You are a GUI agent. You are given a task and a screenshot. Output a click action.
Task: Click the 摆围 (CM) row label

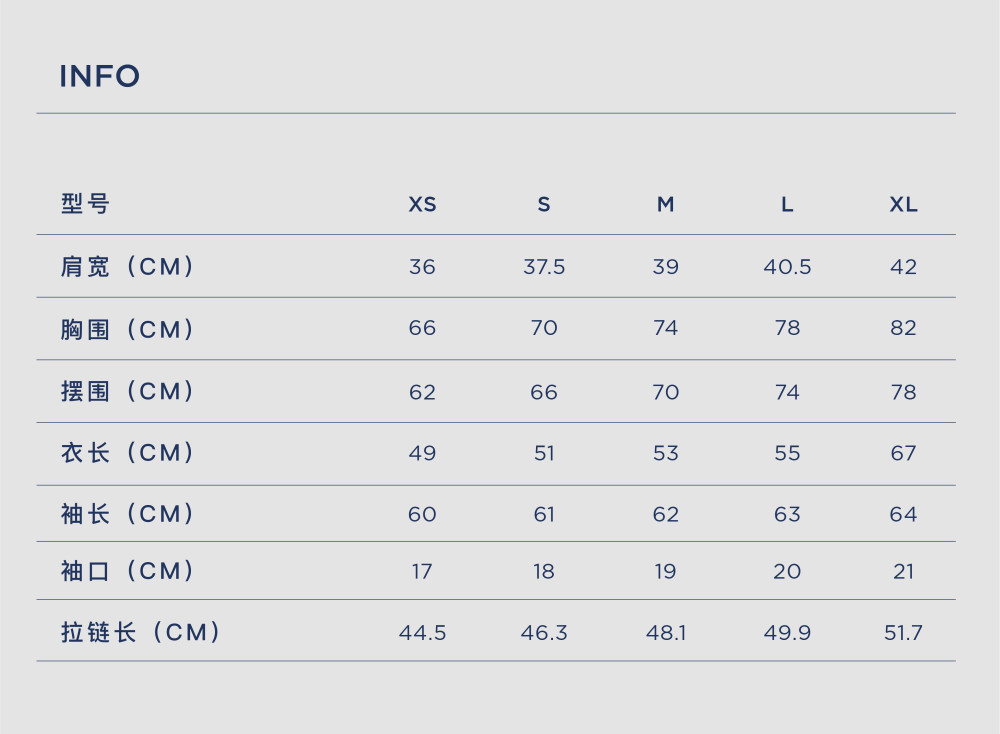pos(128,391)
